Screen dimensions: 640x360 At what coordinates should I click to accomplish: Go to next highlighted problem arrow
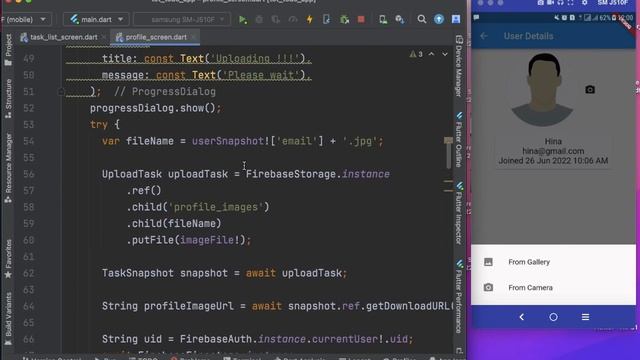pos(445,54)
